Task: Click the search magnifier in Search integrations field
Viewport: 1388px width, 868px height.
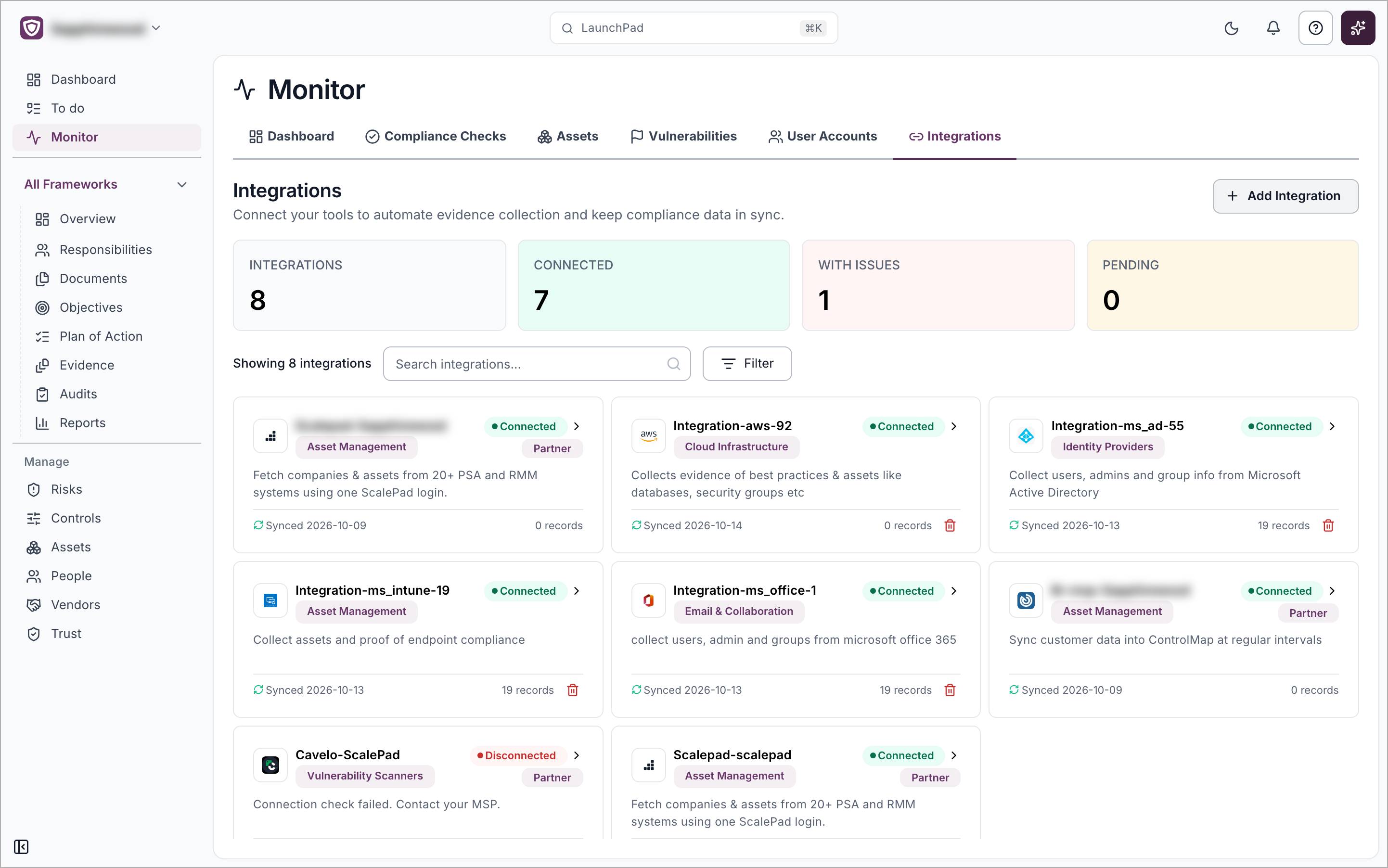Action: point(674,364)
